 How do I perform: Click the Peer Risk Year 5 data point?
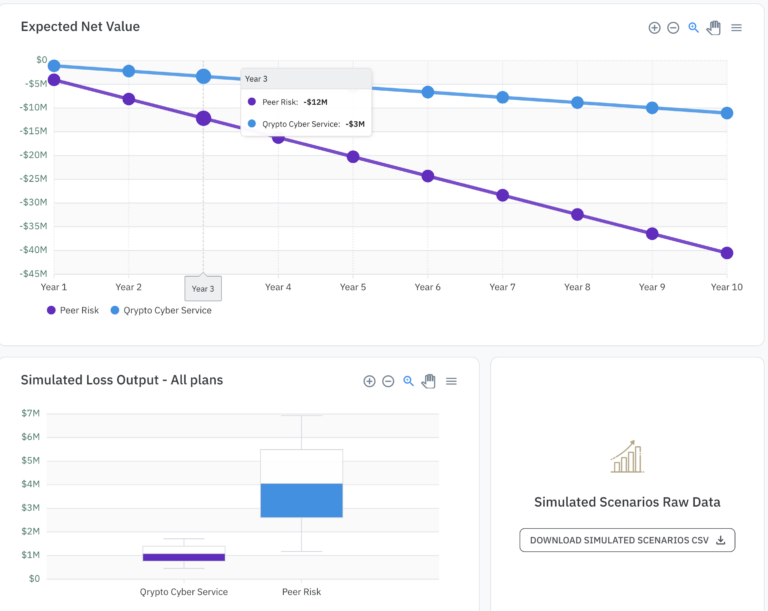click(x=353, y=157)
